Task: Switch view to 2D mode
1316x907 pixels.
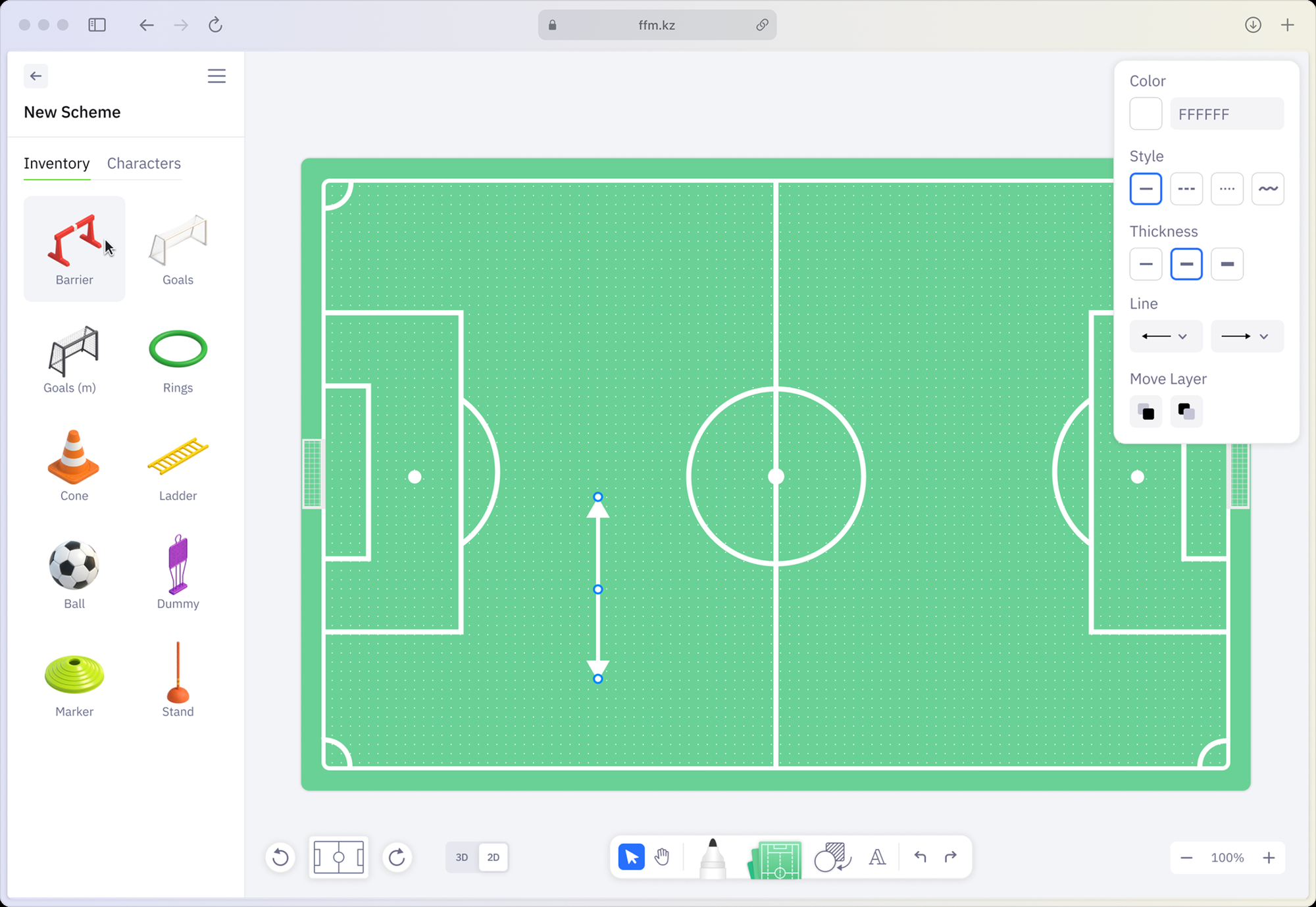Action: click(x=493, y=857)
